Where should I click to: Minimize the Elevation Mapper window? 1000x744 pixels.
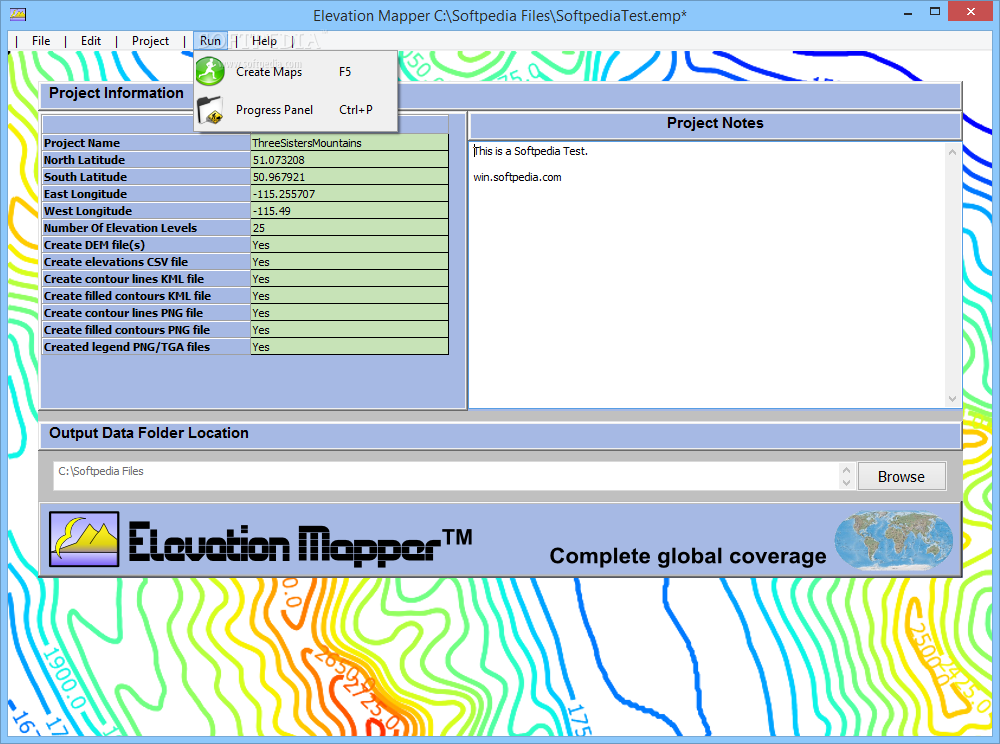tap(908, 12)
